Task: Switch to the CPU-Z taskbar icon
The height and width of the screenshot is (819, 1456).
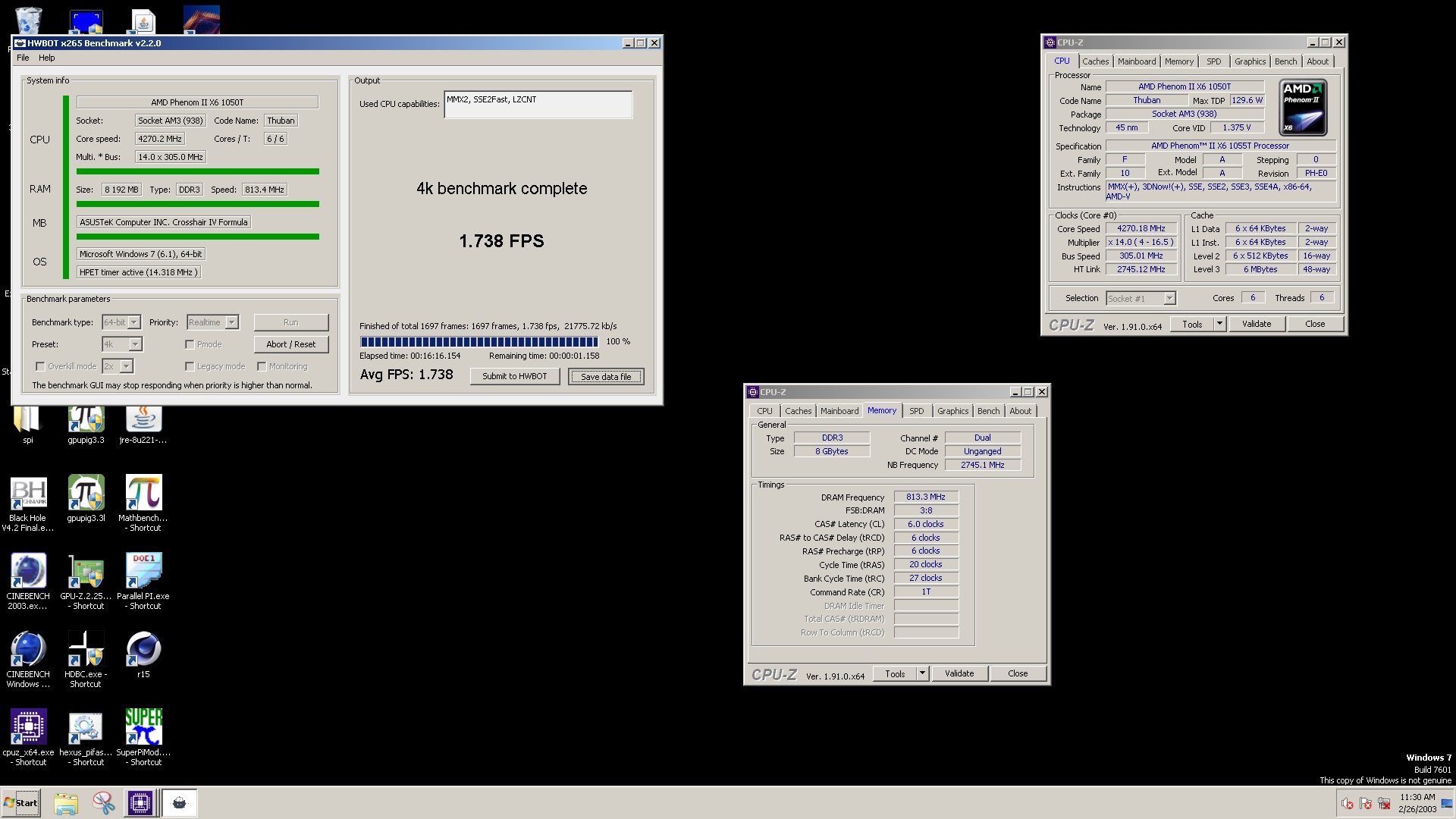Action: pyautogui.click(x=140, y=803)
